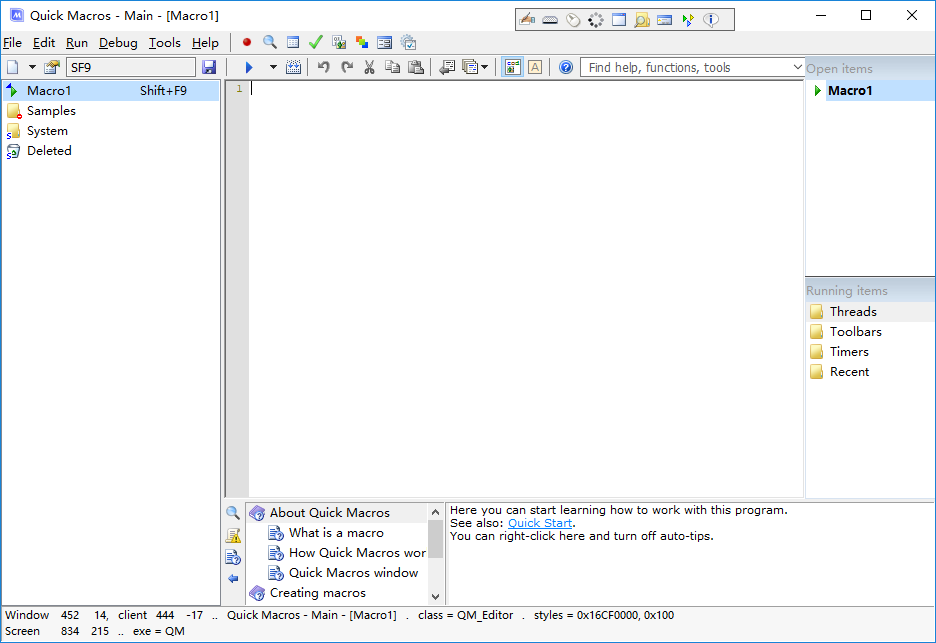
Task: Click the Run macro play icon
Action: point(248,67)
